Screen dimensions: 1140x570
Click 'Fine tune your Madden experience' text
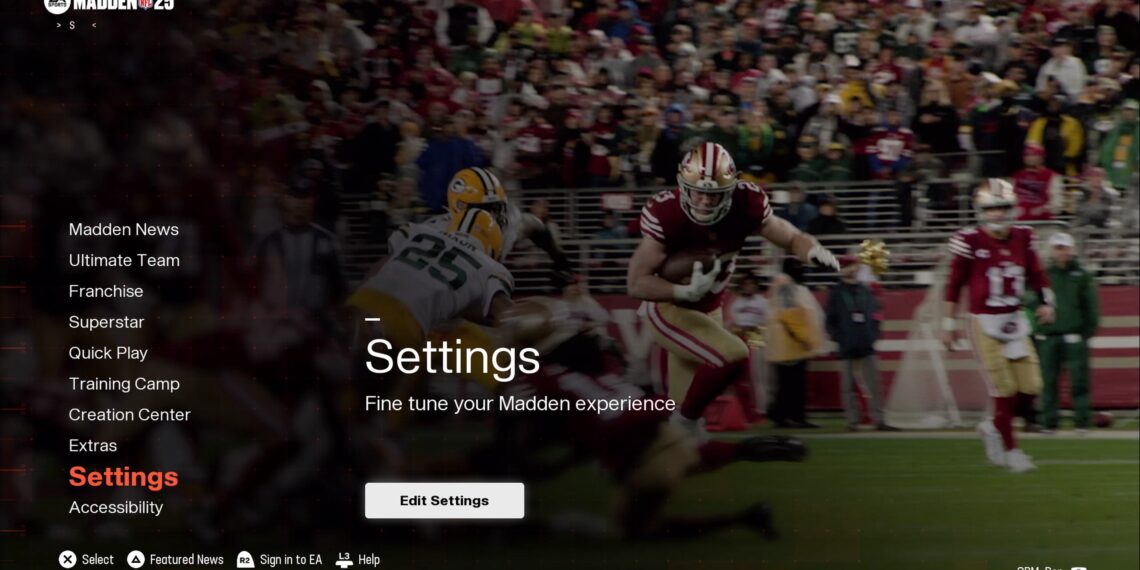click(x=520, y=404)
